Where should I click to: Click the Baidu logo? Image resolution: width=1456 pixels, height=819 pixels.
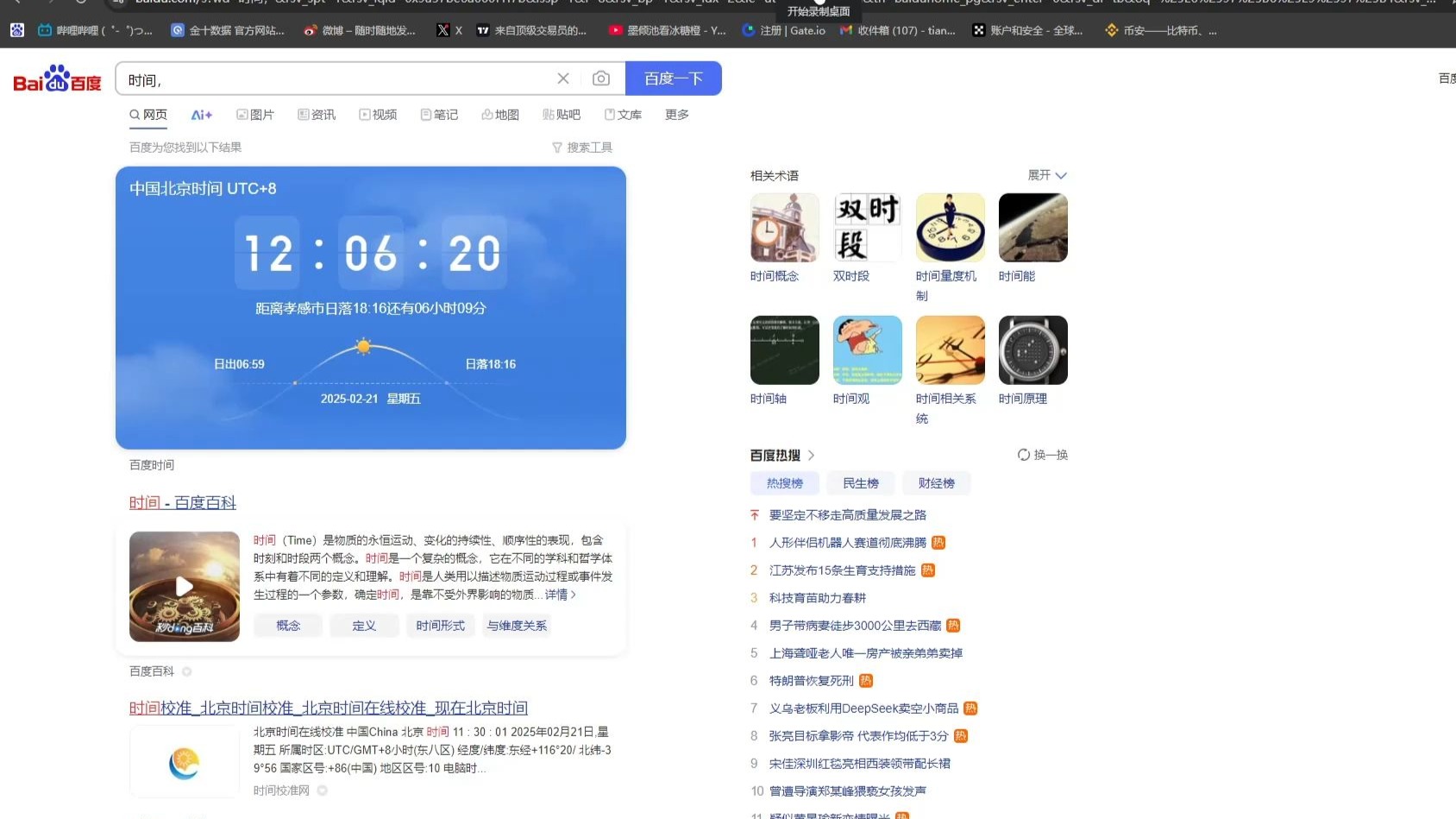pyautogui.click(x=57, y=79)
